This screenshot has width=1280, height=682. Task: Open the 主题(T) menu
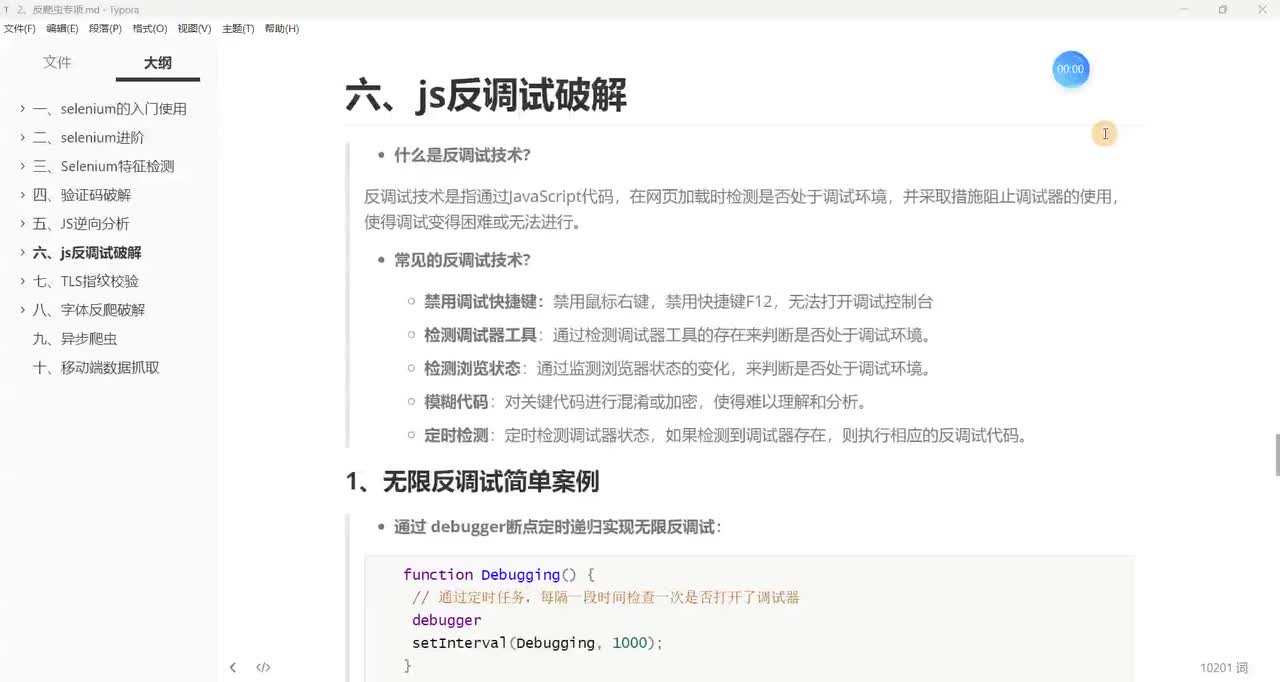(x=238, y=29)
